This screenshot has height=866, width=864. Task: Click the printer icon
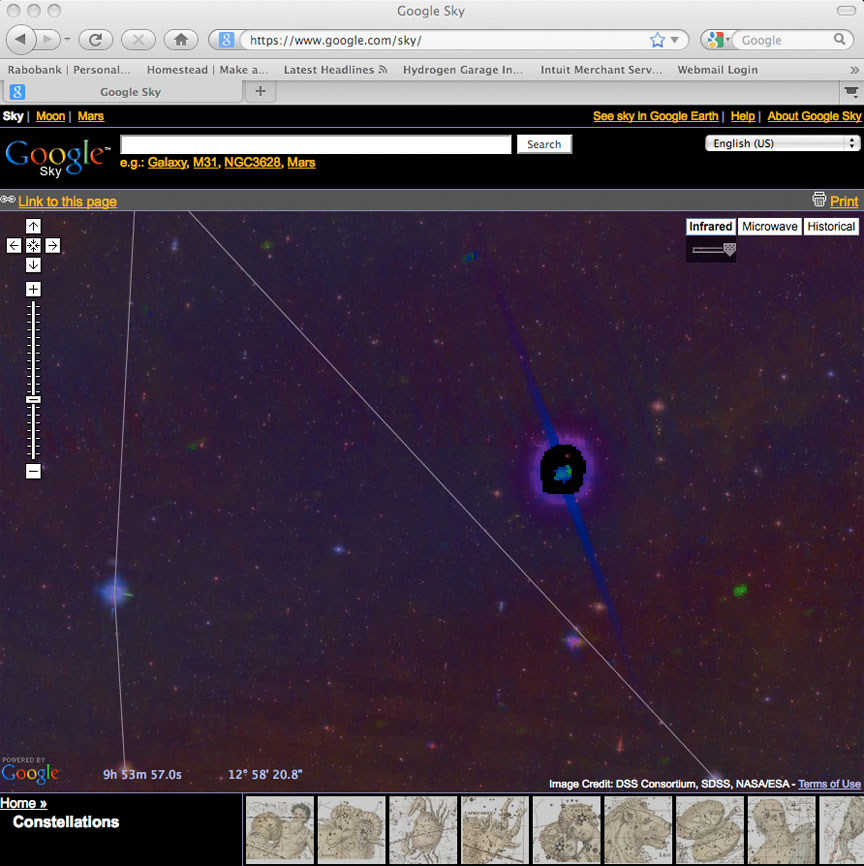click(x=819, y=199)
